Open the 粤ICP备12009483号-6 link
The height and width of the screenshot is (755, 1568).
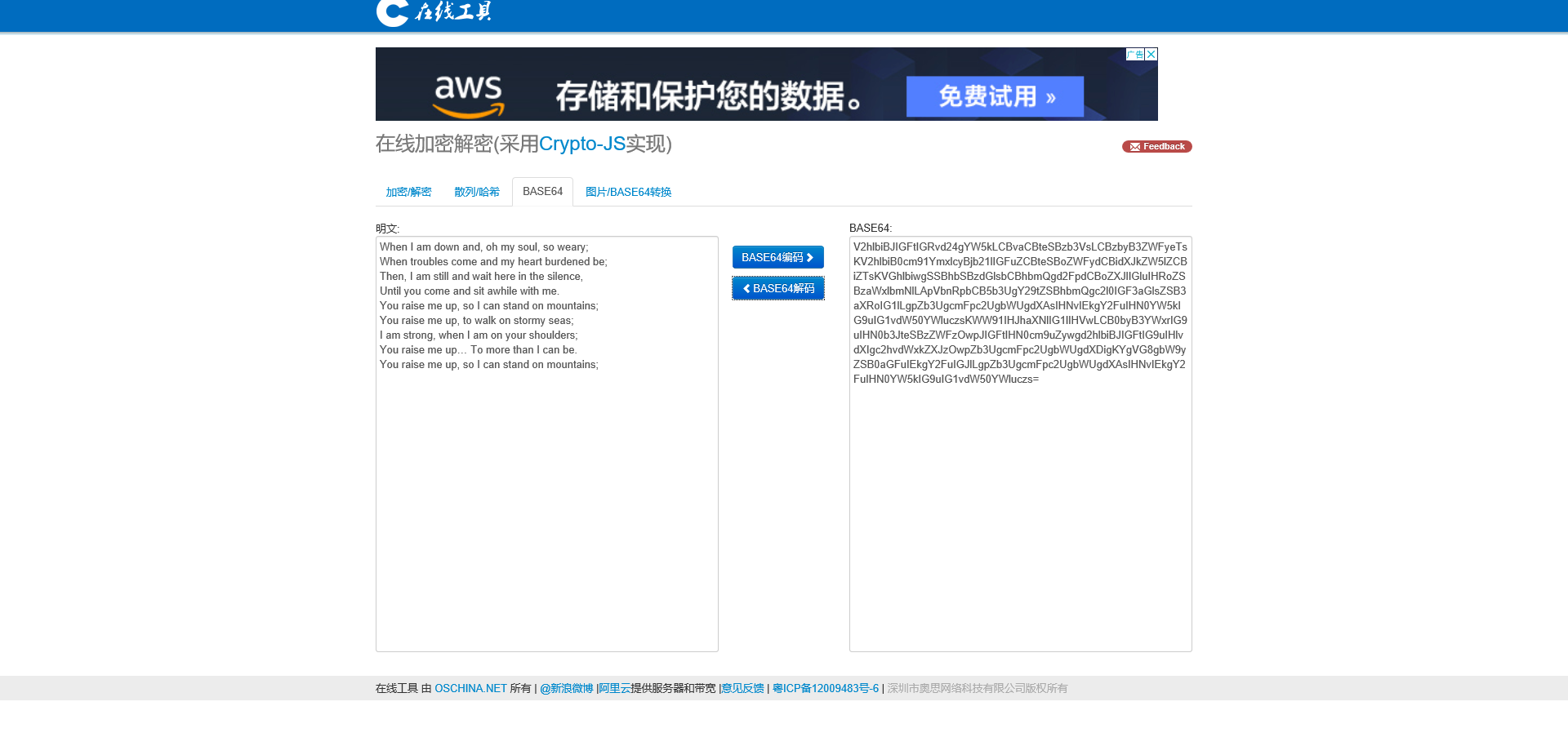tap(826, 688)
